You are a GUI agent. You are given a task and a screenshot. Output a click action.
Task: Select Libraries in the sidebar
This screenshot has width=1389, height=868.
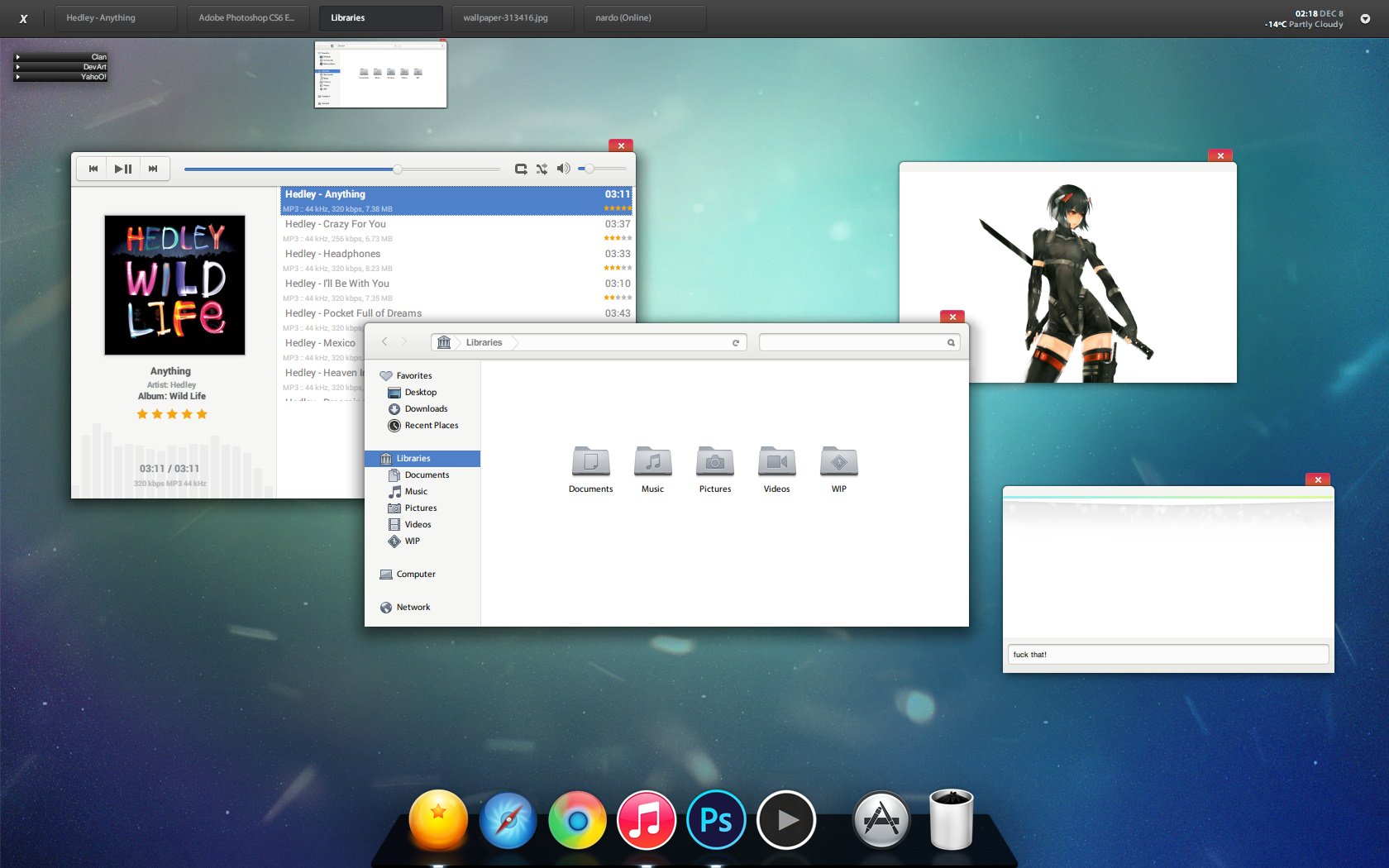[422, 458]
